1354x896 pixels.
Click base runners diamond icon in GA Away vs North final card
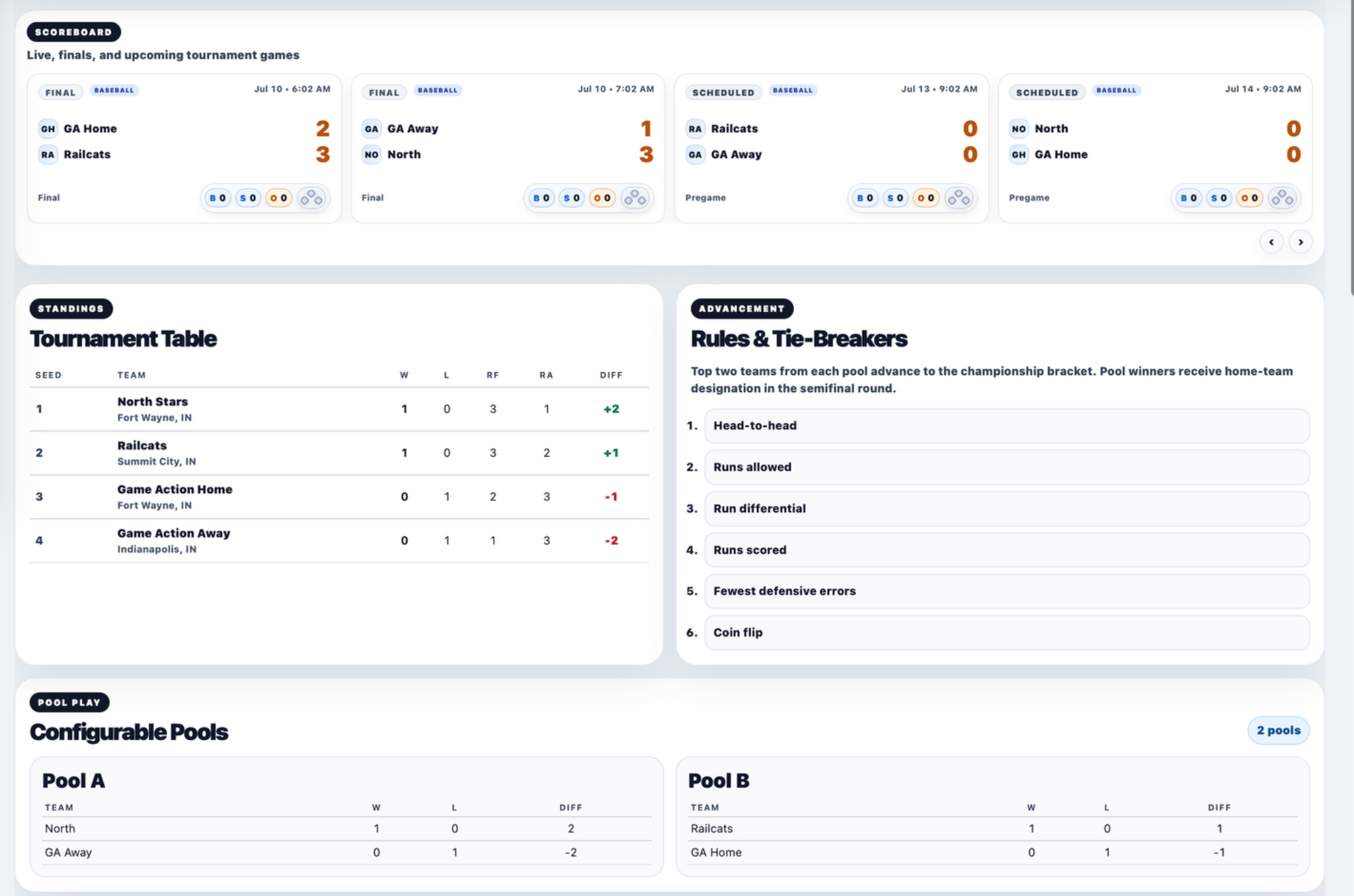(x=635, y=198)
